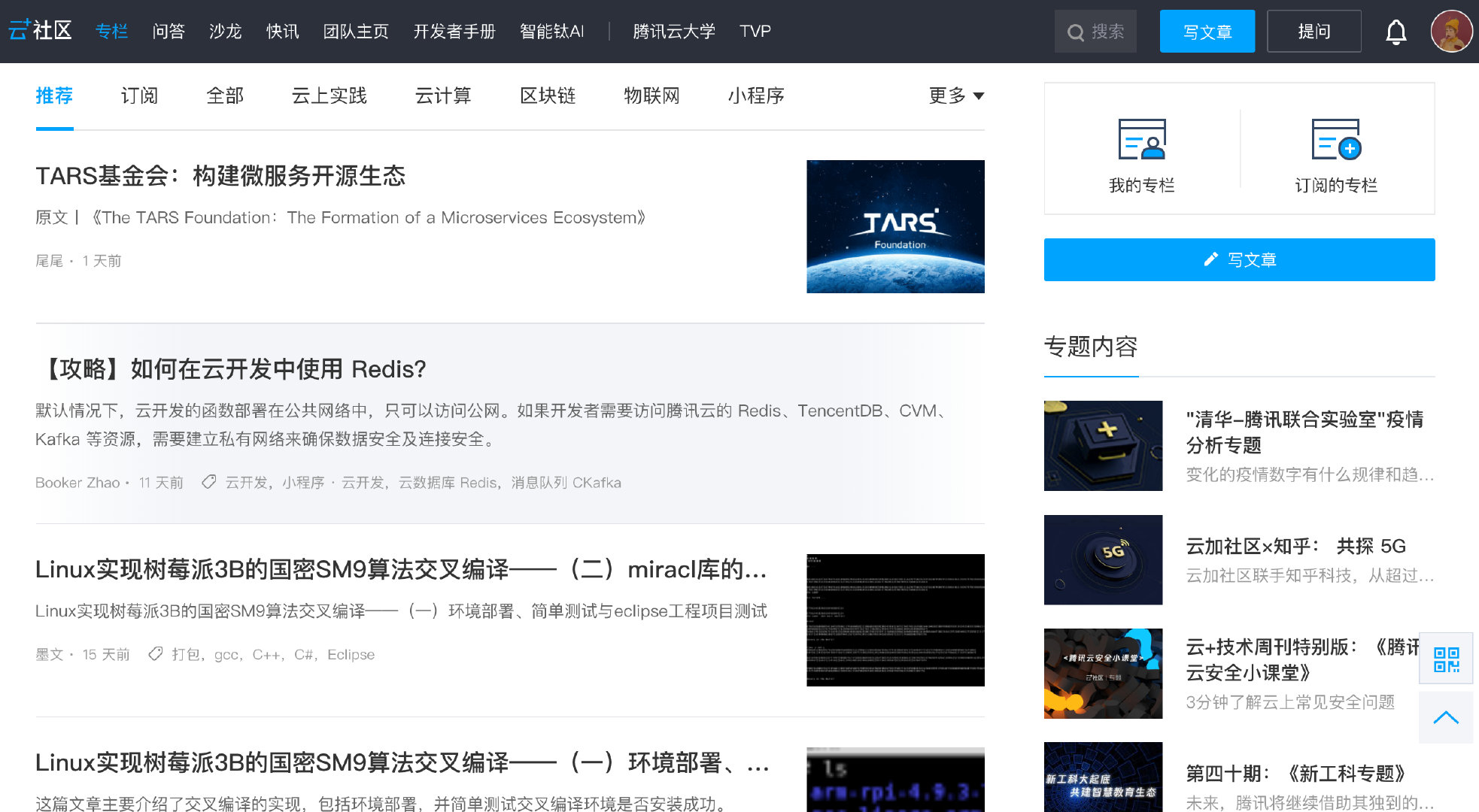
Task: Switch to the 全部 tab
Action: (x=225, y=95)
